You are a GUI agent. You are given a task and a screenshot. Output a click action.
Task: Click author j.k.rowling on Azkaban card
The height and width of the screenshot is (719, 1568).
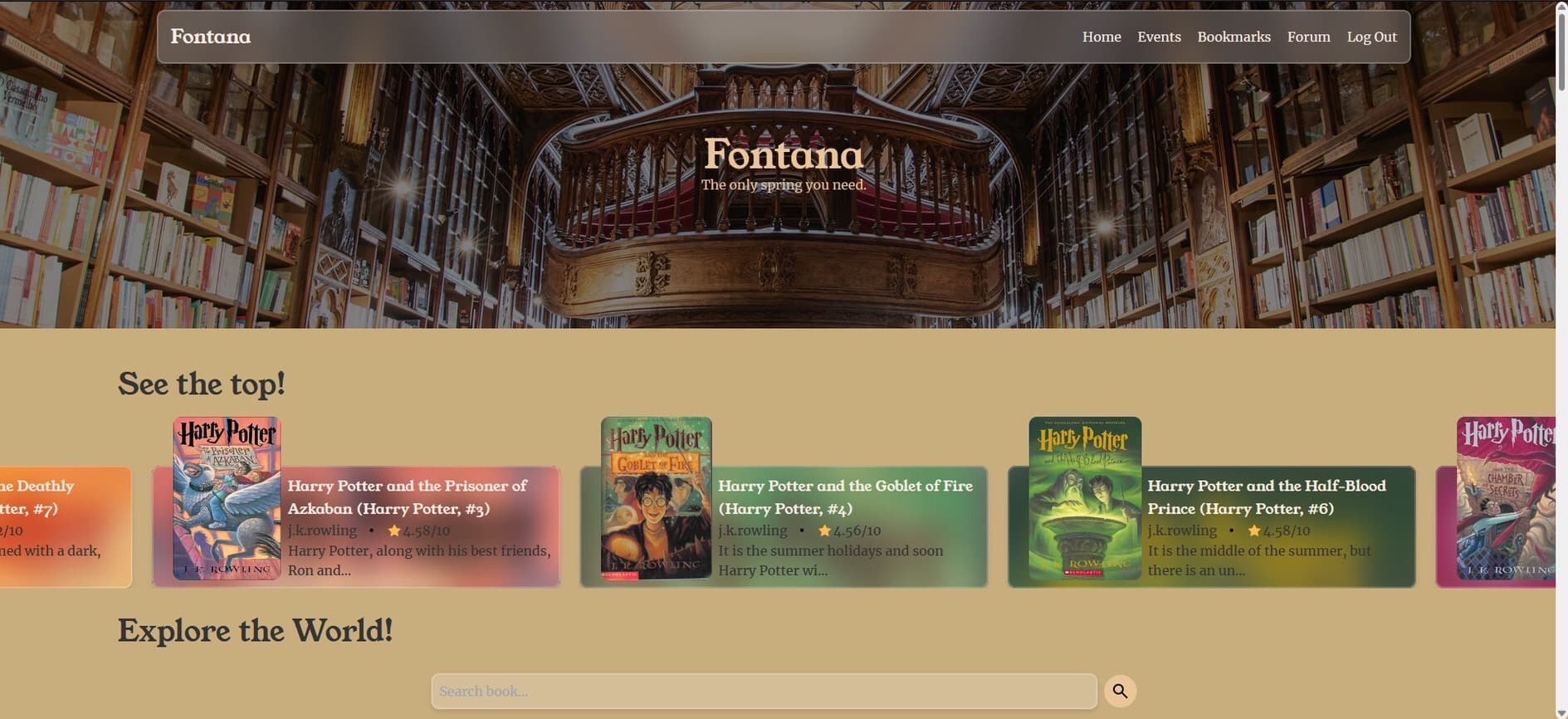click(x=322, y=531)
